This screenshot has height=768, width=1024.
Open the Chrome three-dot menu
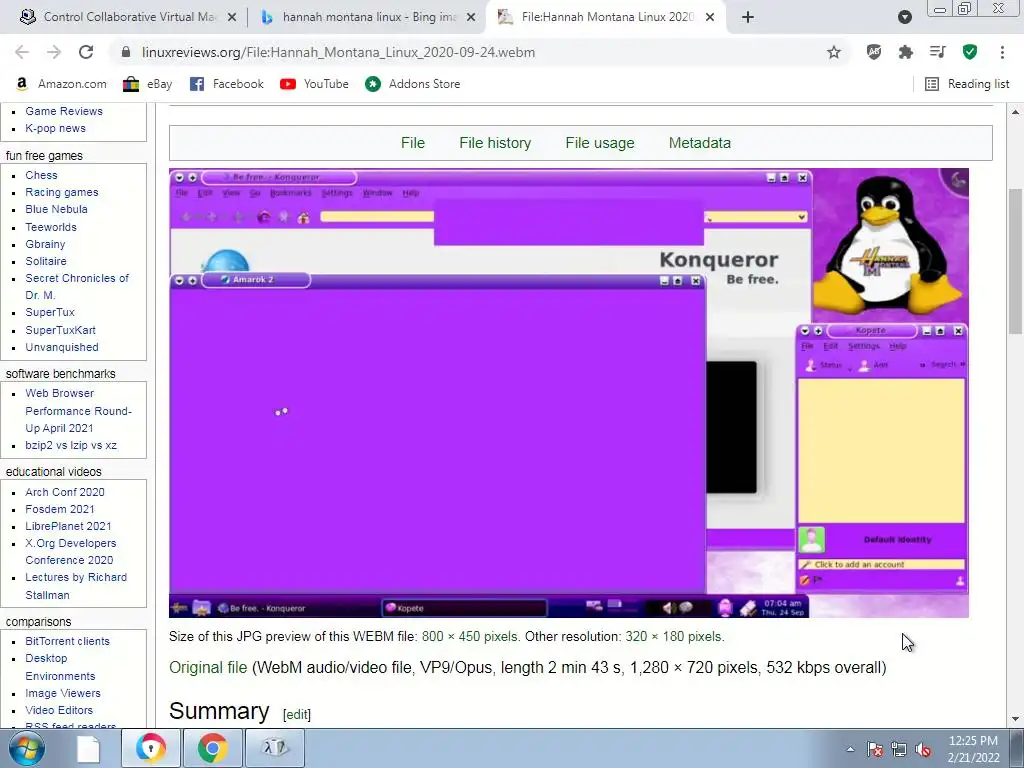coord(1002,52)
